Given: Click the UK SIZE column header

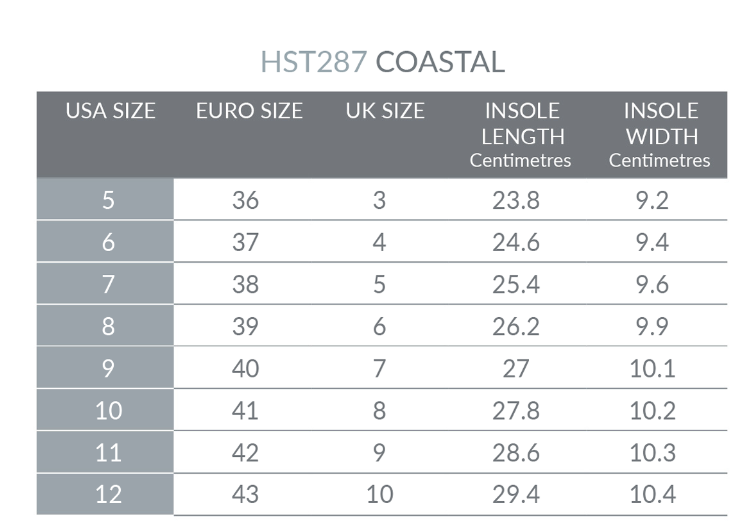Looking at the screenshot, I should tap(385, 111).
